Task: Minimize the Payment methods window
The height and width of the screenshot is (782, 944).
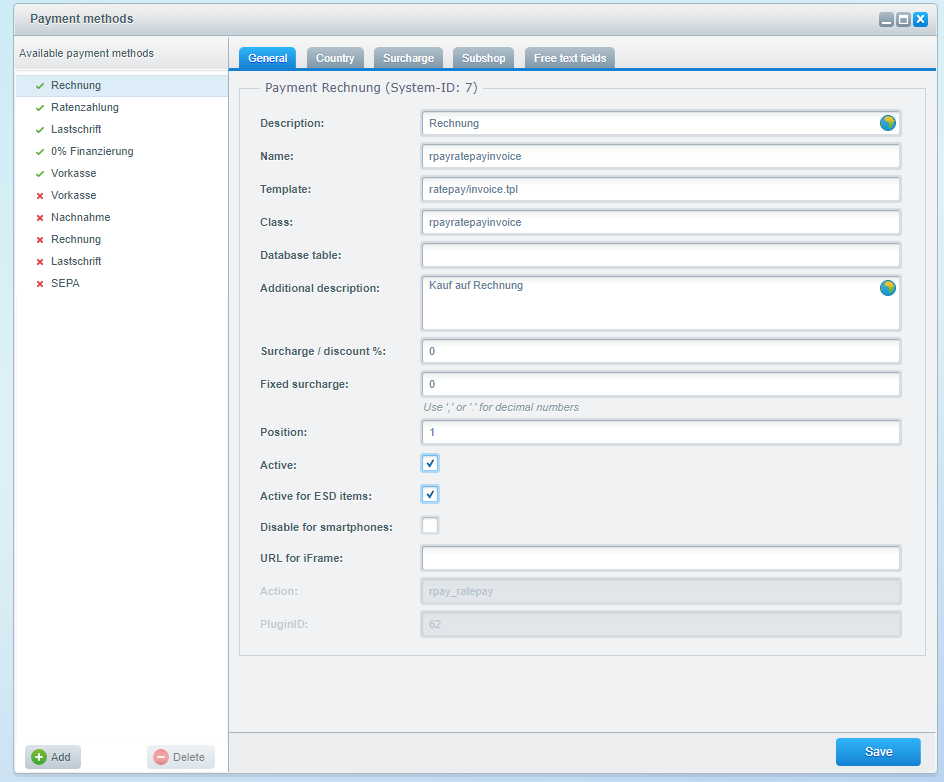Action: pyautogui.click(x=886, y=19)
